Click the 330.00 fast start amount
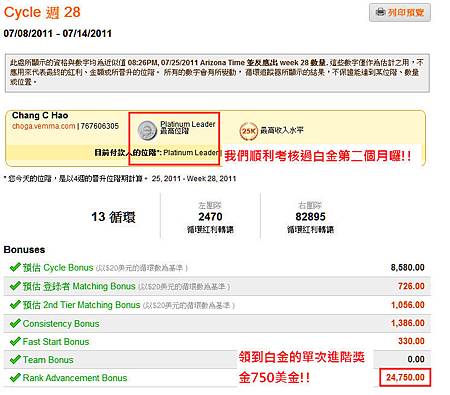450x395 pixels. tap(411, 341)
